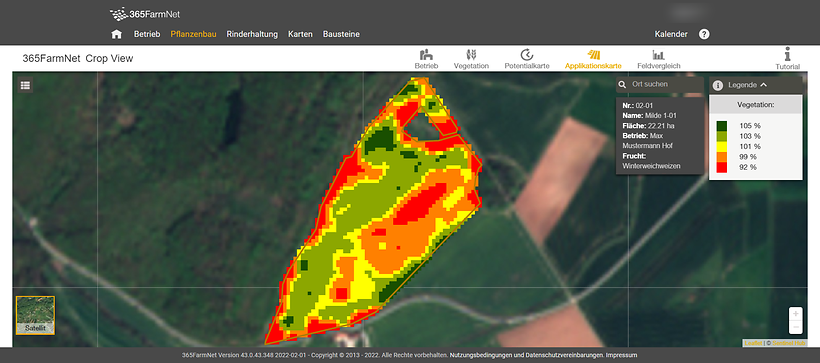Focus the Ort suchen search field
Image resolution: width=820 pixels, height=363 pixels.
[x=660, y=84]
